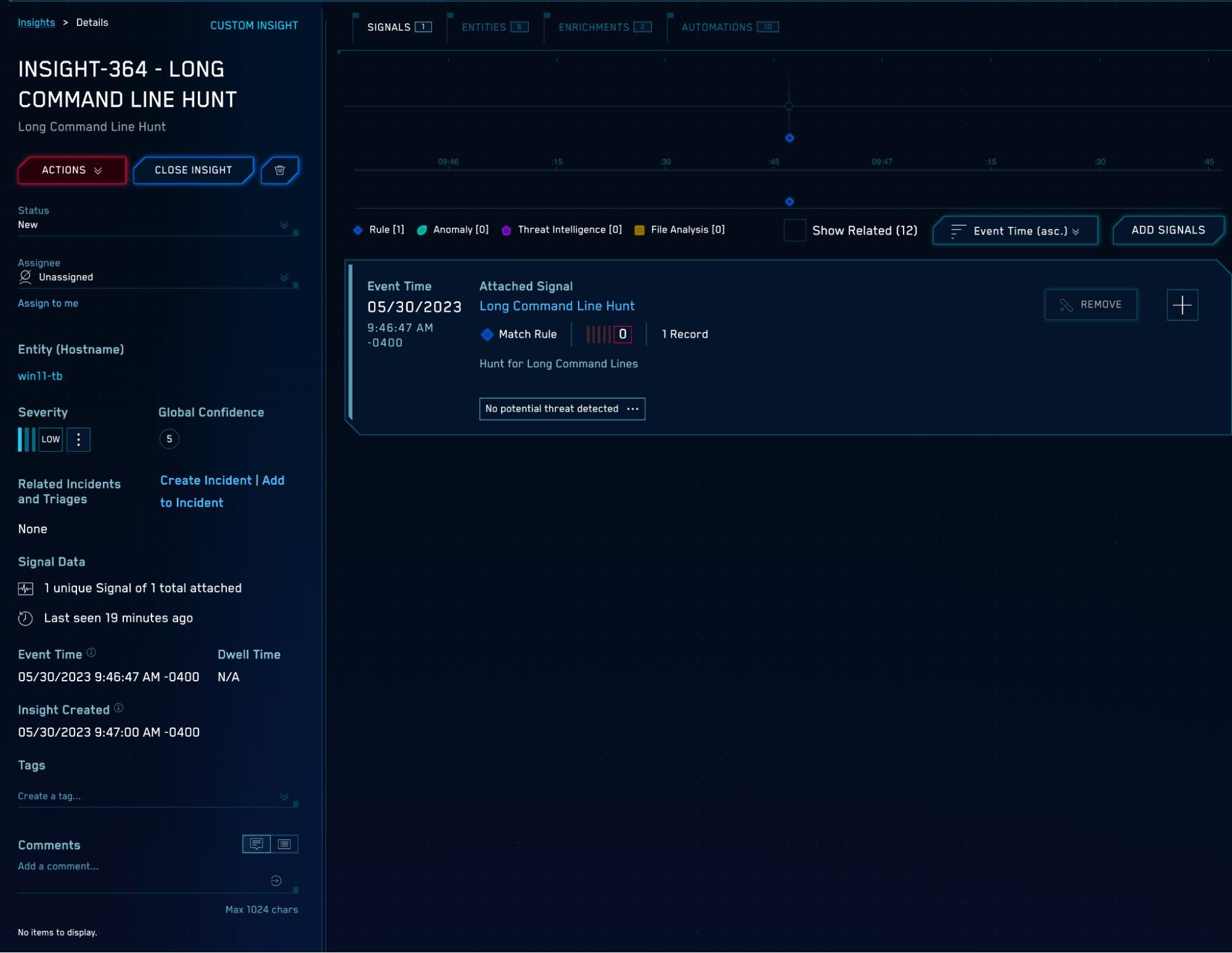This screenshot has height=953, width=1232.
Task: Click the submit comment arrow icon
Action: pyautogui.click(x=275, y=881)
